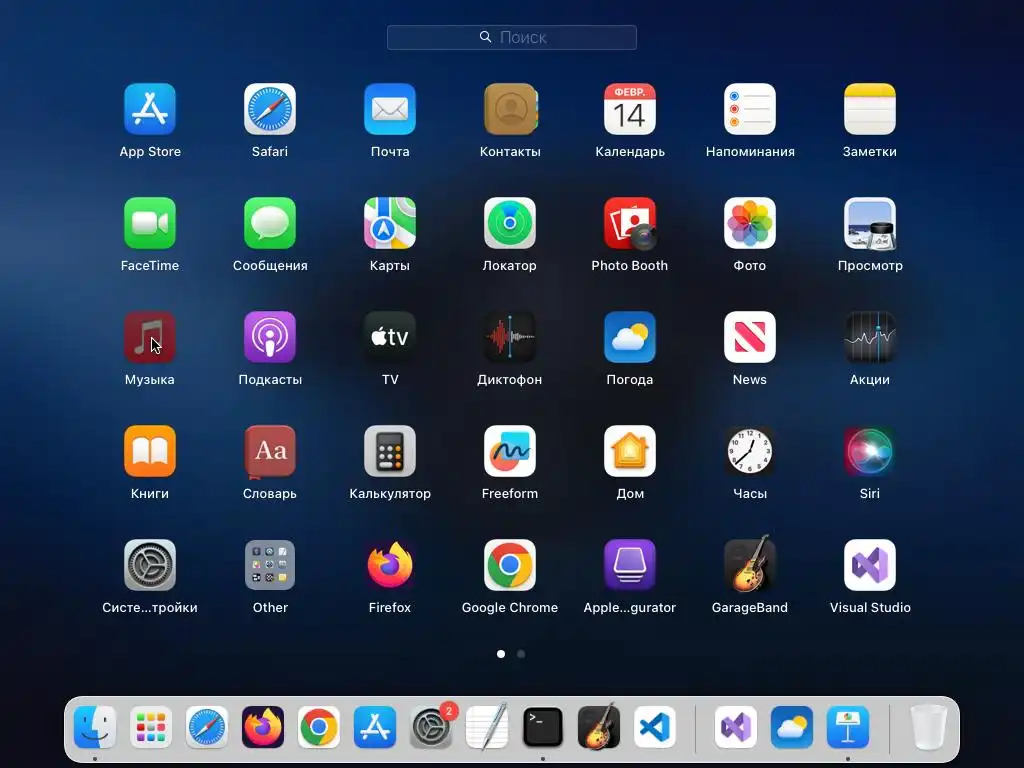Open the Заметки notes app
Viewport: 1024px width, 768px height.
870,109
